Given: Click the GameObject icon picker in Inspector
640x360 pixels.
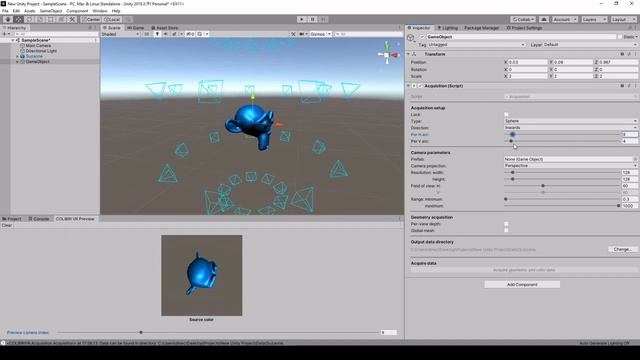Looking at the screenshot, I should [x=411, y=38].
